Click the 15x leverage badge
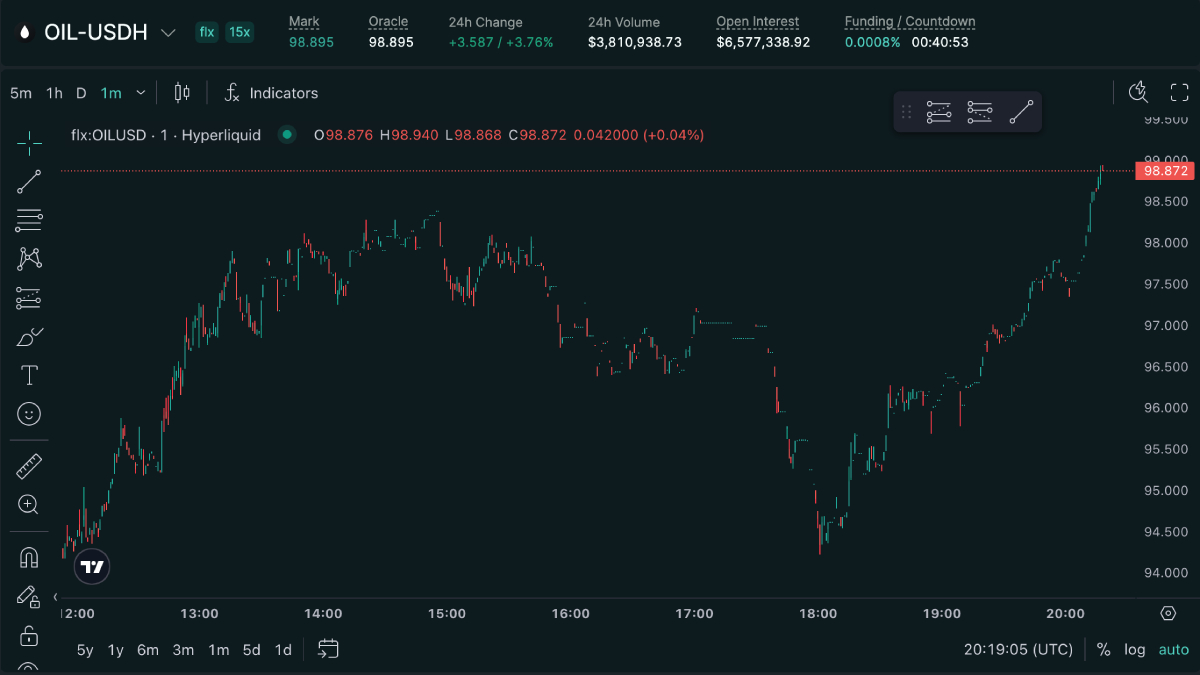Image resolution: width=1200 pixels, height=675 pixels. click(x=239, y=32)
